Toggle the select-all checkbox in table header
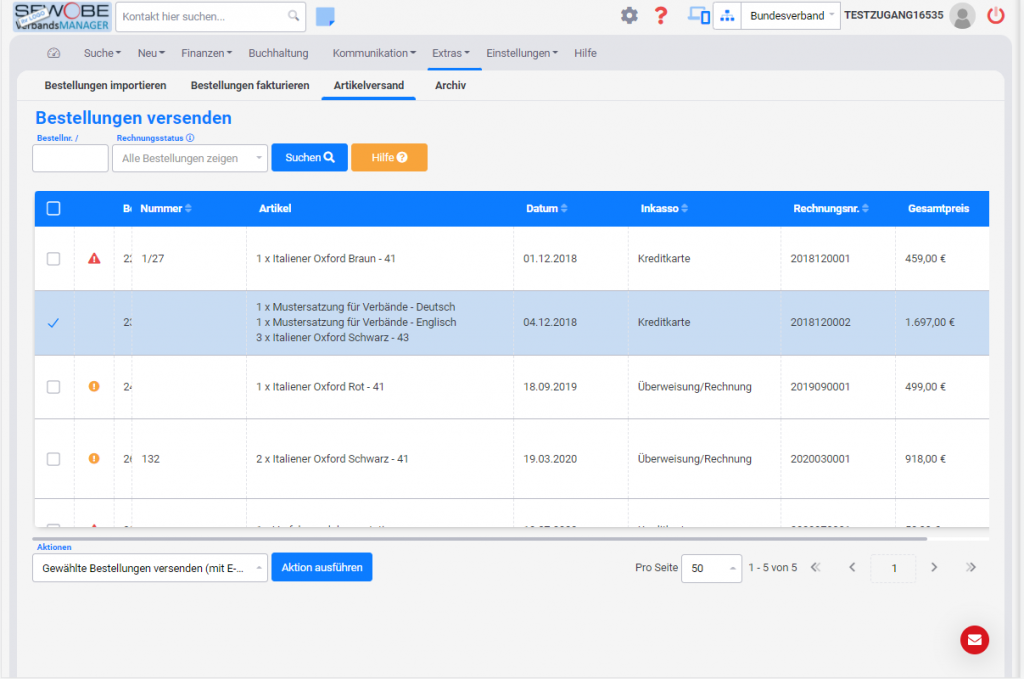The width and height of the screenshot is (1024, 679). pos(54,209)
